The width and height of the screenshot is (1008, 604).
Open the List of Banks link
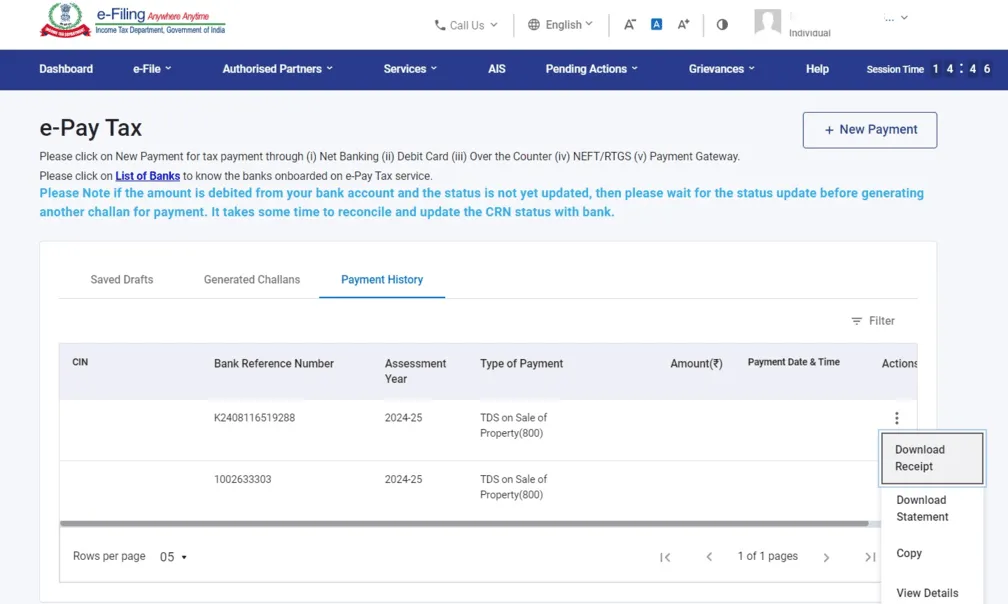pyautogui.click(x=147, y=174)
